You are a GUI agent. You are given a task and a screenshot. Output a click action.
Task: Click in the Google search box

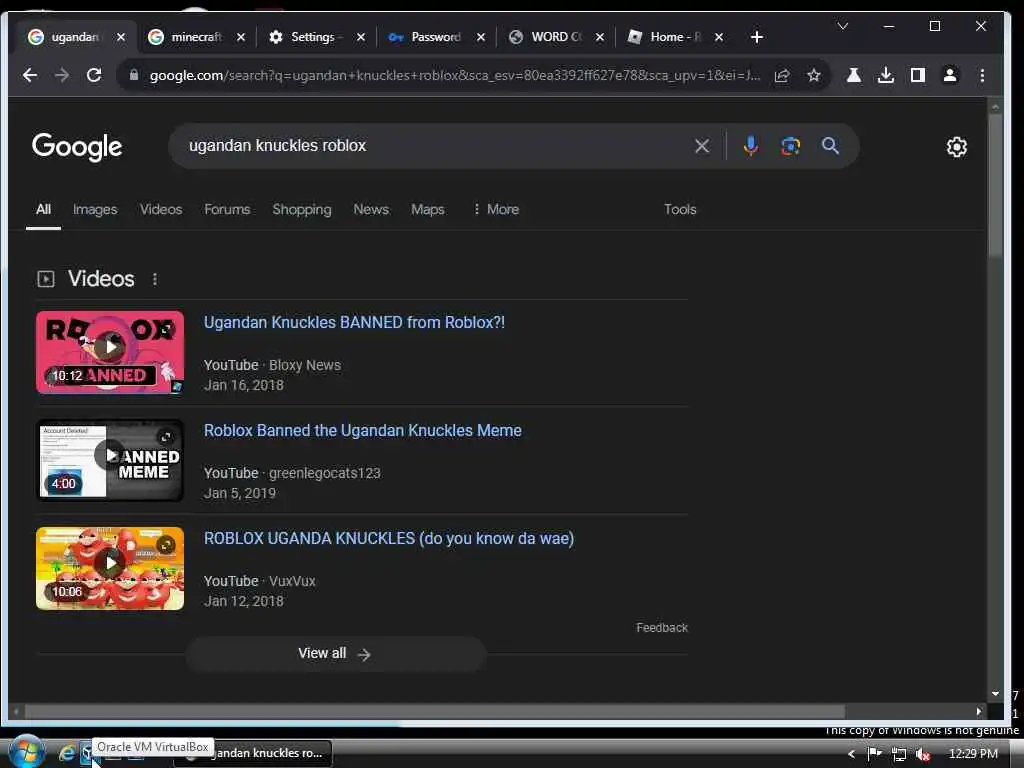coord(431,146)
